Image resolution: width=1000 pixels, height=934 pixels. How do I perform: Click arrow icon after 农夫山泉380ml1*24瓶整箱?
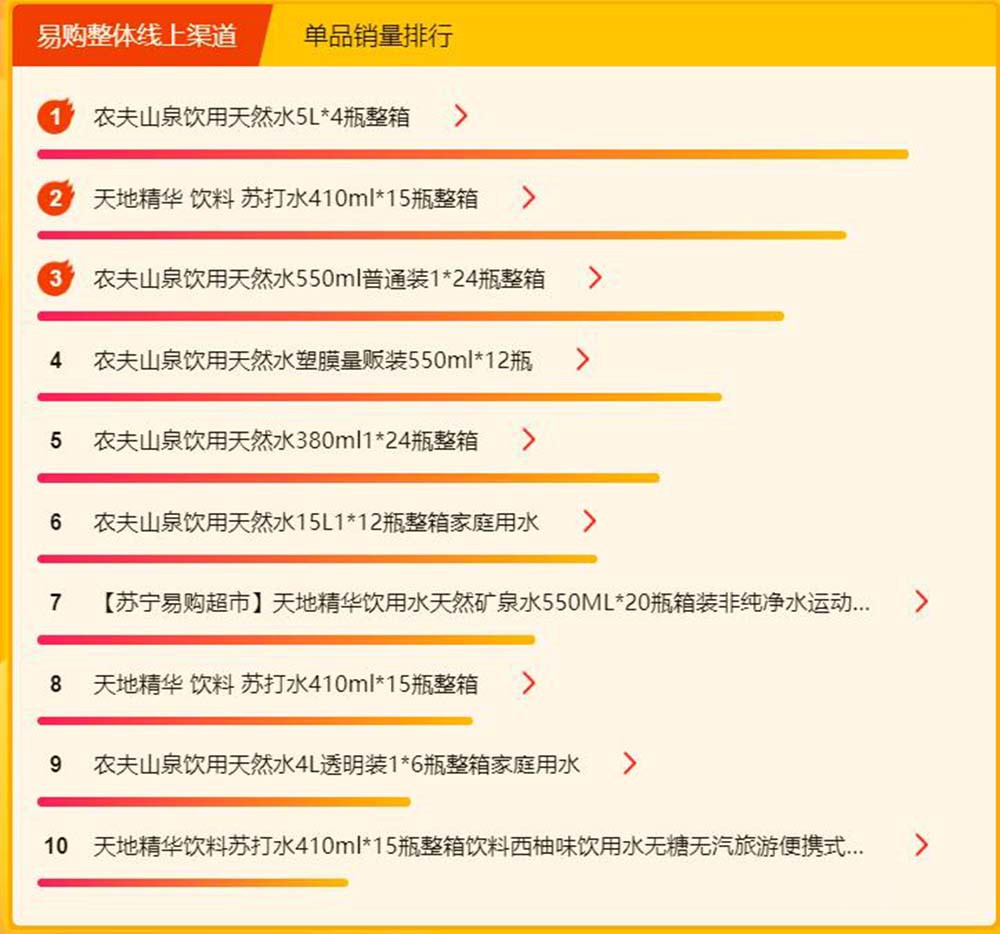528,439
